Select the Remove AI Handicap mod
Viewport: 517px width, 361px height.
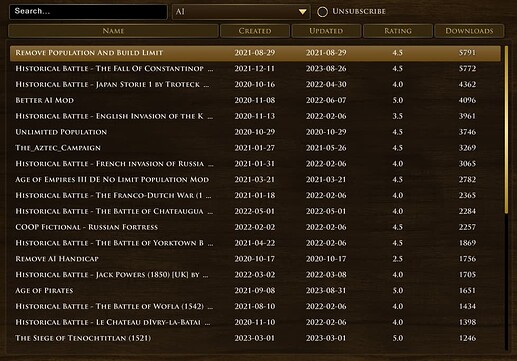[255, 259]
